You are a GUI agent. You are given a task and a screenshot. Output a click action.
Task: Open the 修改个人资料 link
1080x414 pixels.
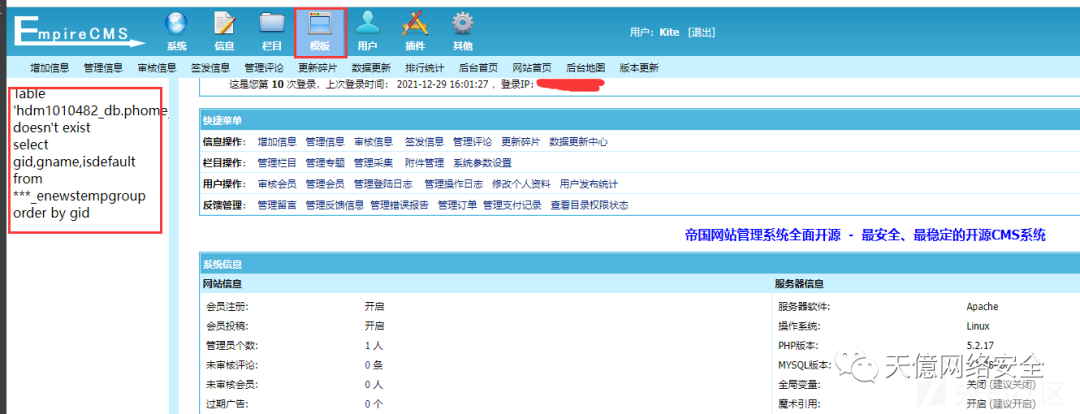[x=521, y=185]
